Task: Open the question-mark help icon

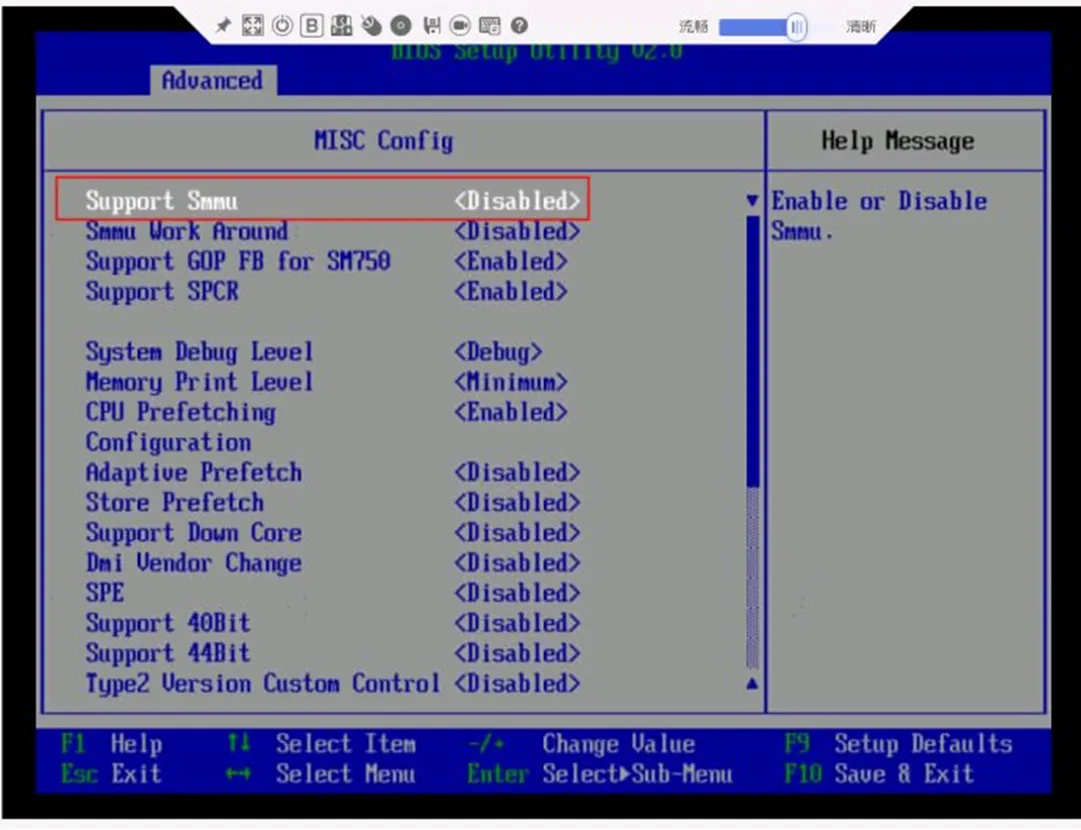Action: (x=519, y=26)
